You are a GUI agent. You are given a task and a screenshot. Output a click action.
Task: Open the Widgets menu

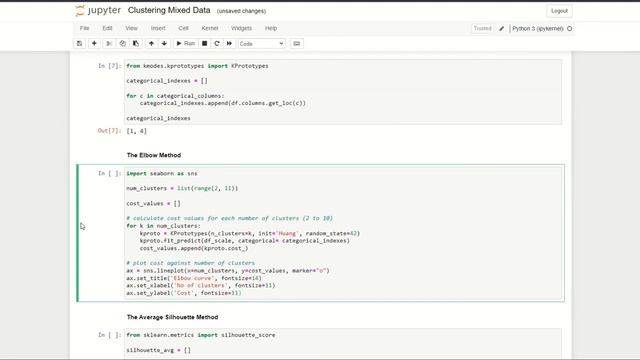241,28
